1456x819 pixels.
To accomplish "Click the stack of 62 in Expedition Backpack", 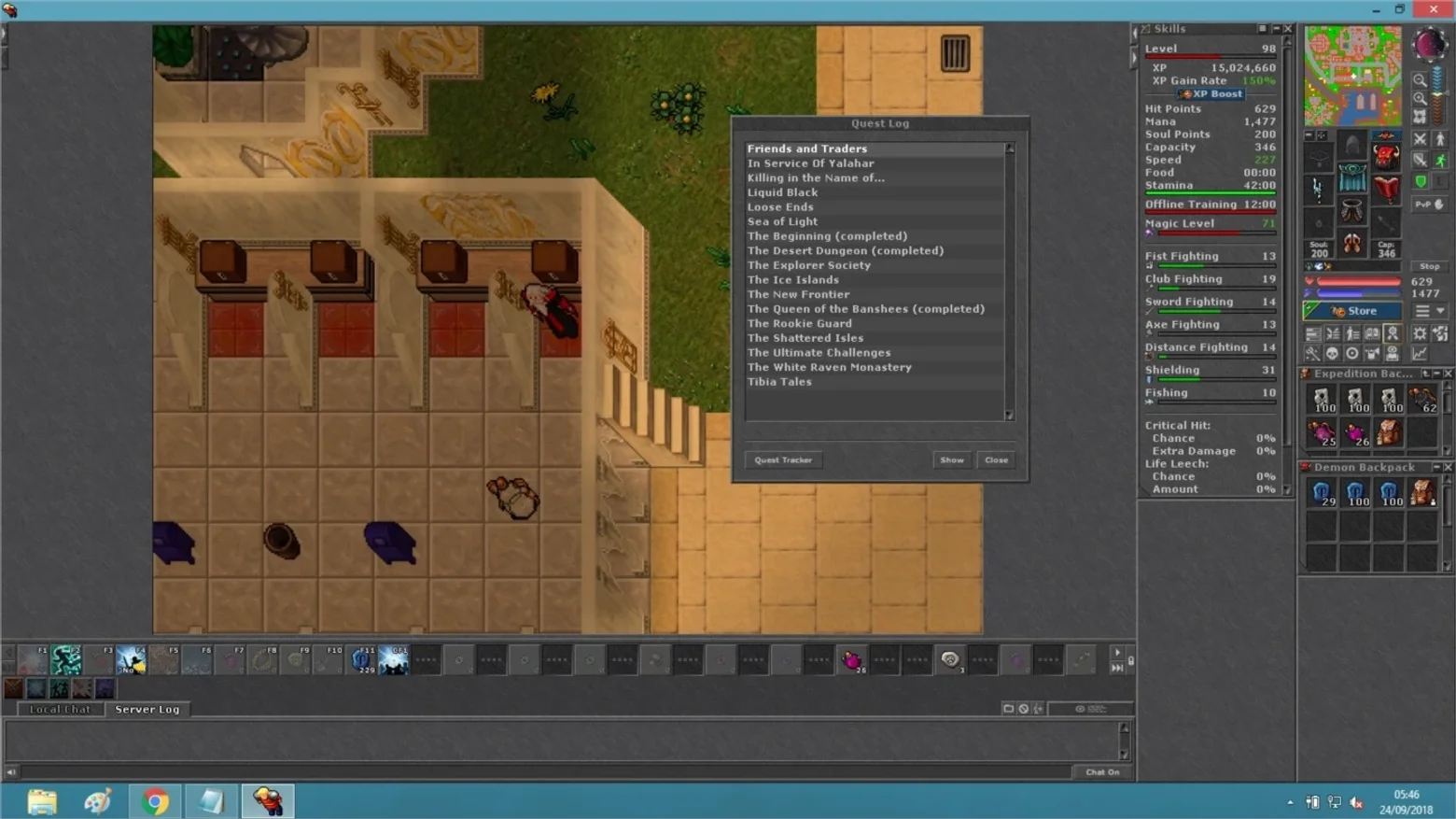I will pos(1422,400).
